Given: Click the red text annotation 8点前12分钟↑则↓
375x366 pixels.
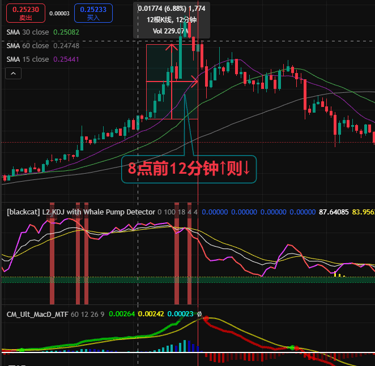Looking at the screenshot, I should click(189, 169).
